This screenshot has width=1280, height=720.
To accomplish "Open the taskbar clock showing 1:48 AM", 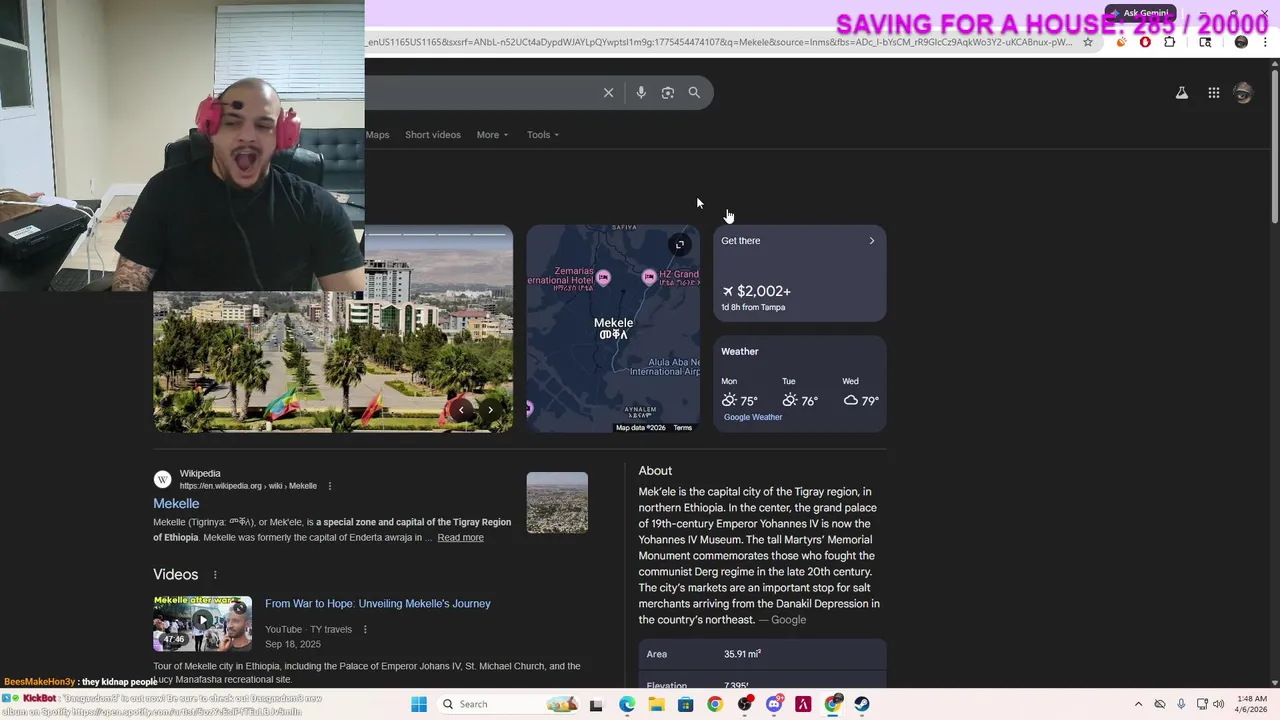I will coord(1252,704).
